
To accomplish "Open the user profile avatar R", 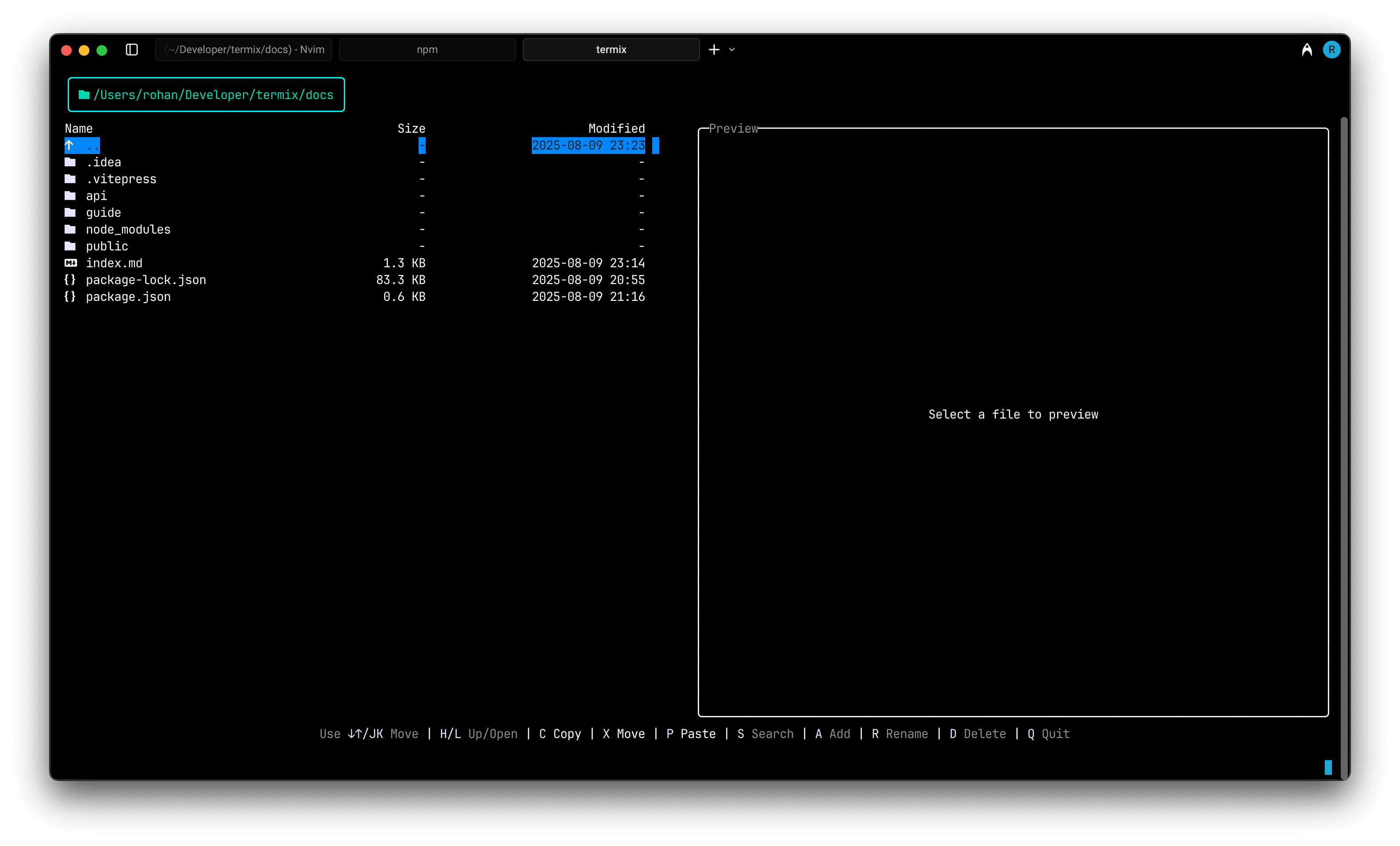I will [x=1331, y=50].
